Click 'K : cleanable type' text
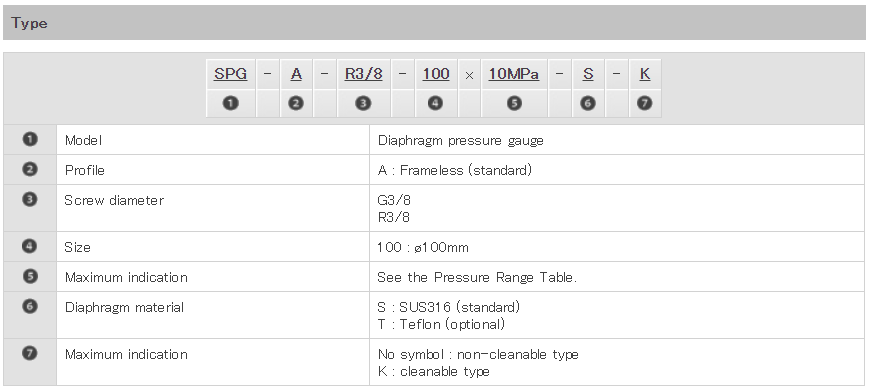The width and height of the screenshot is (869, 389). tap(434, 371)
